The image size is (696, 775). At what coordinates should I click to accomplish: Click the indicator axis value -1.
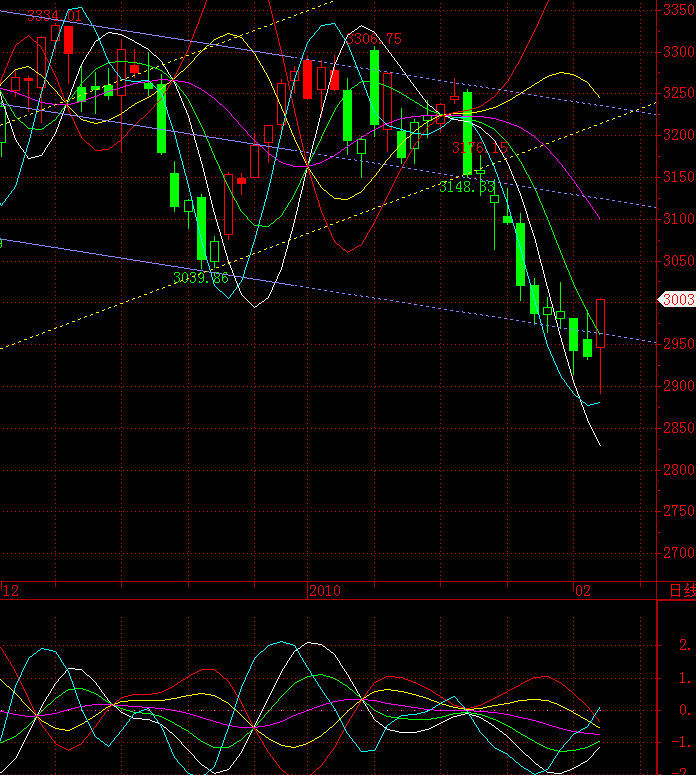(681, 742)
